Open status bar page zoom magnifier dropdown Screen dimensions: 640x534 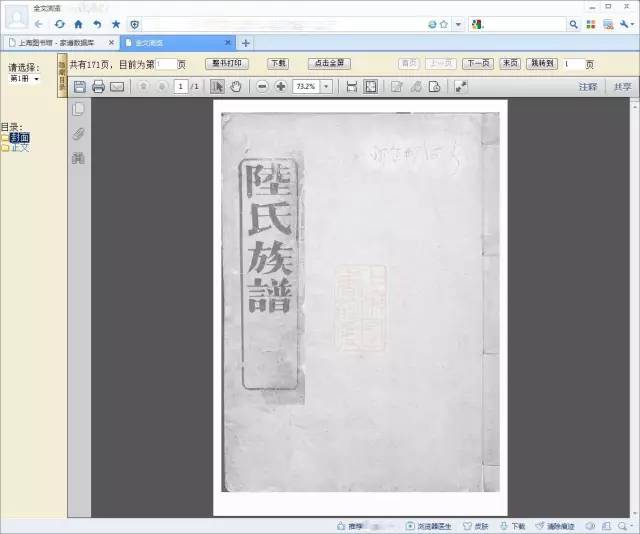click(x=624, y=527)
